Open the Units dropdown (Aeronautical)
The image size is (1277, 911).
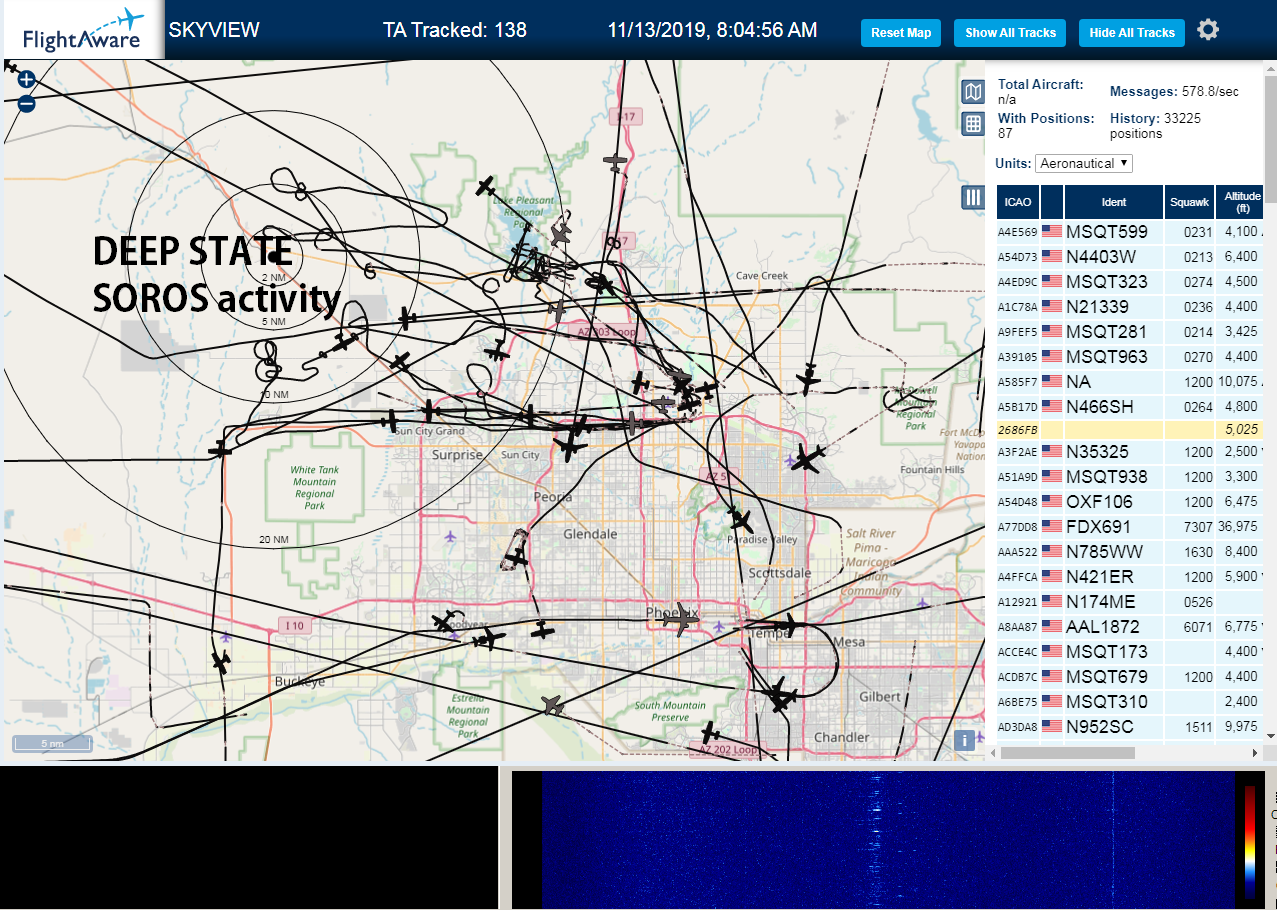[x=1084, y=163]
